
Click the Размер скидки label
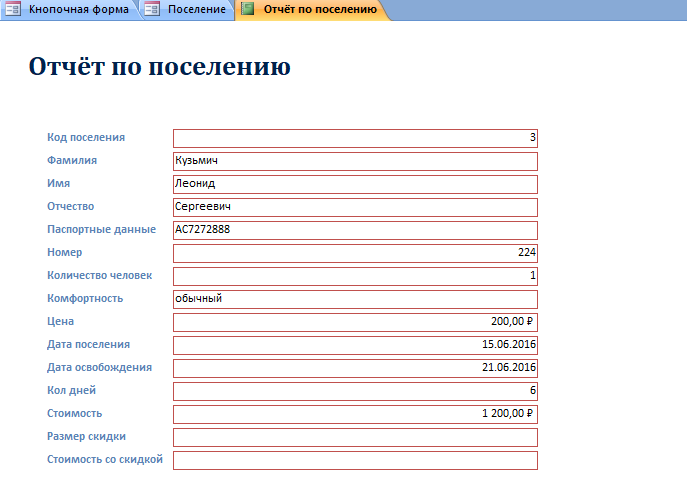coord(86,436)
